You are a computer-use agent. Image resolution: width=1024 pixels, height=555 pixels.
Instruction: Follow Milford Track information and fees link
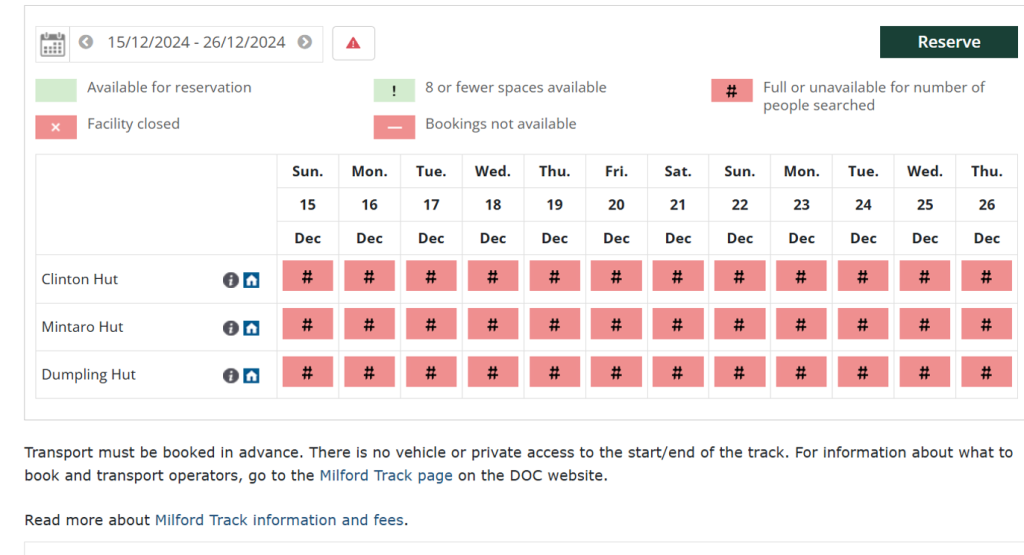pos(279,520)
